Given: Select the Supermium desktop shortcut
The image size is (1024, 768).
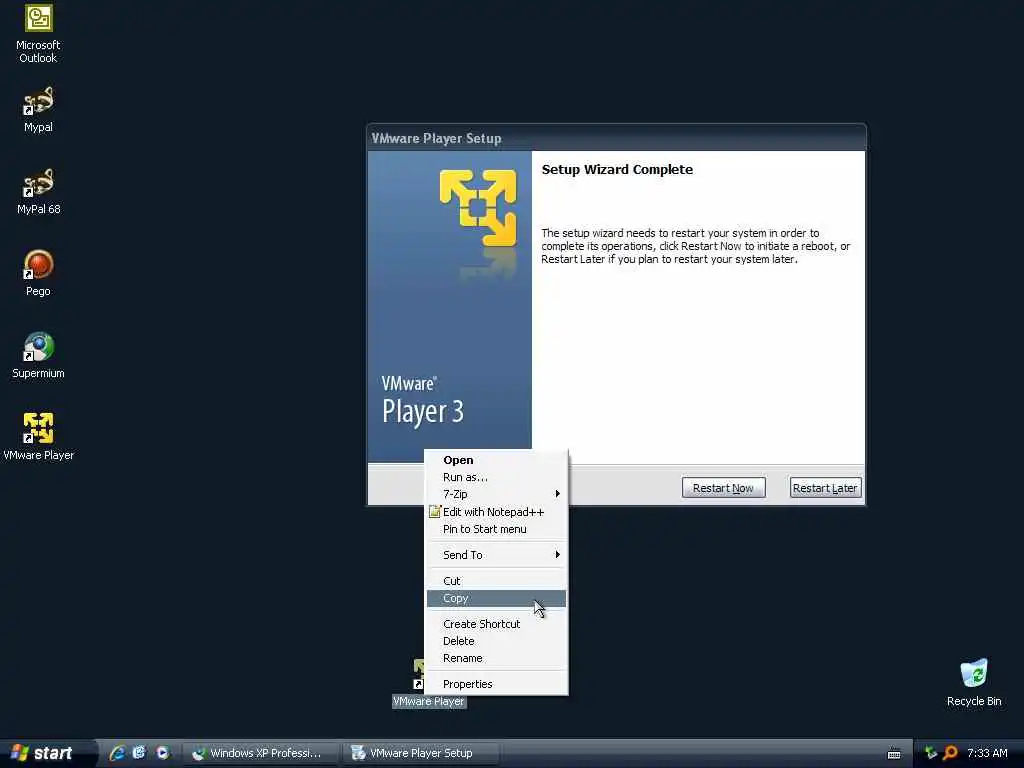Looking at the screenshot, I should 38,356.
